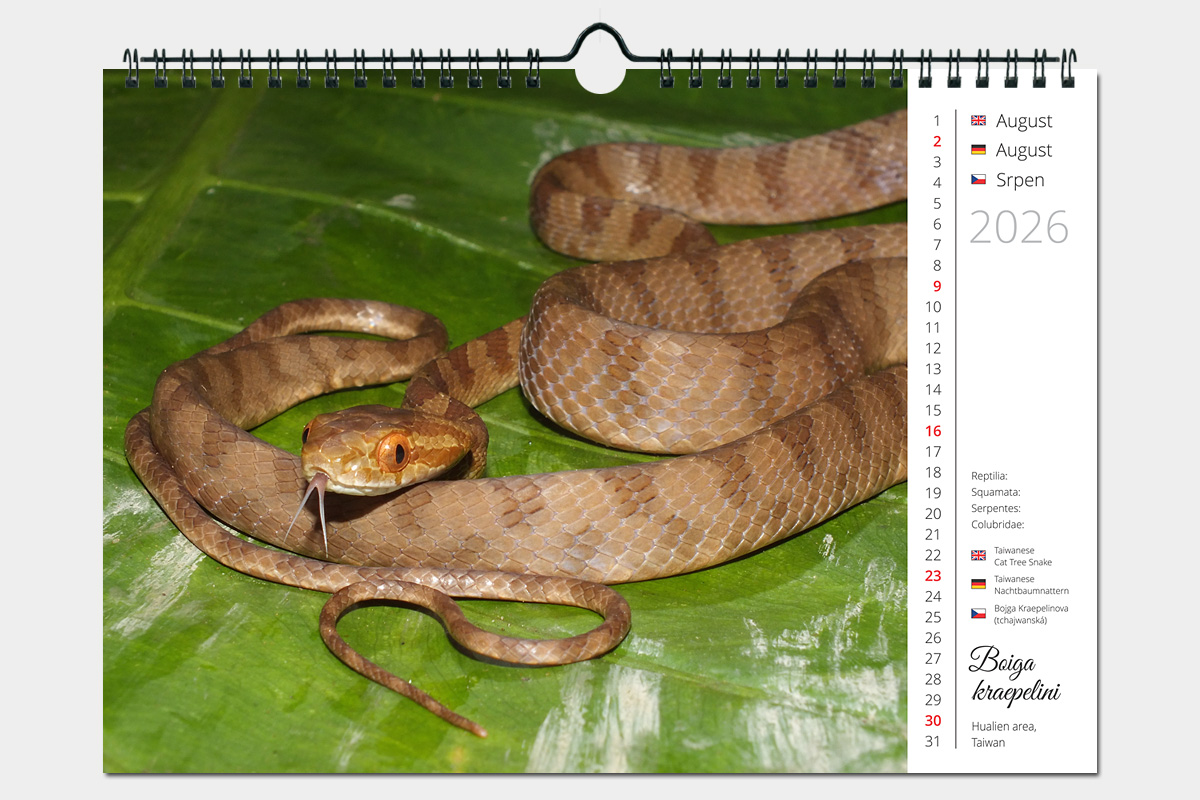Click the script title 'Boiga kraepelini'
The width and height of the screenshot is (1200, 800).
pos(1015,677)
